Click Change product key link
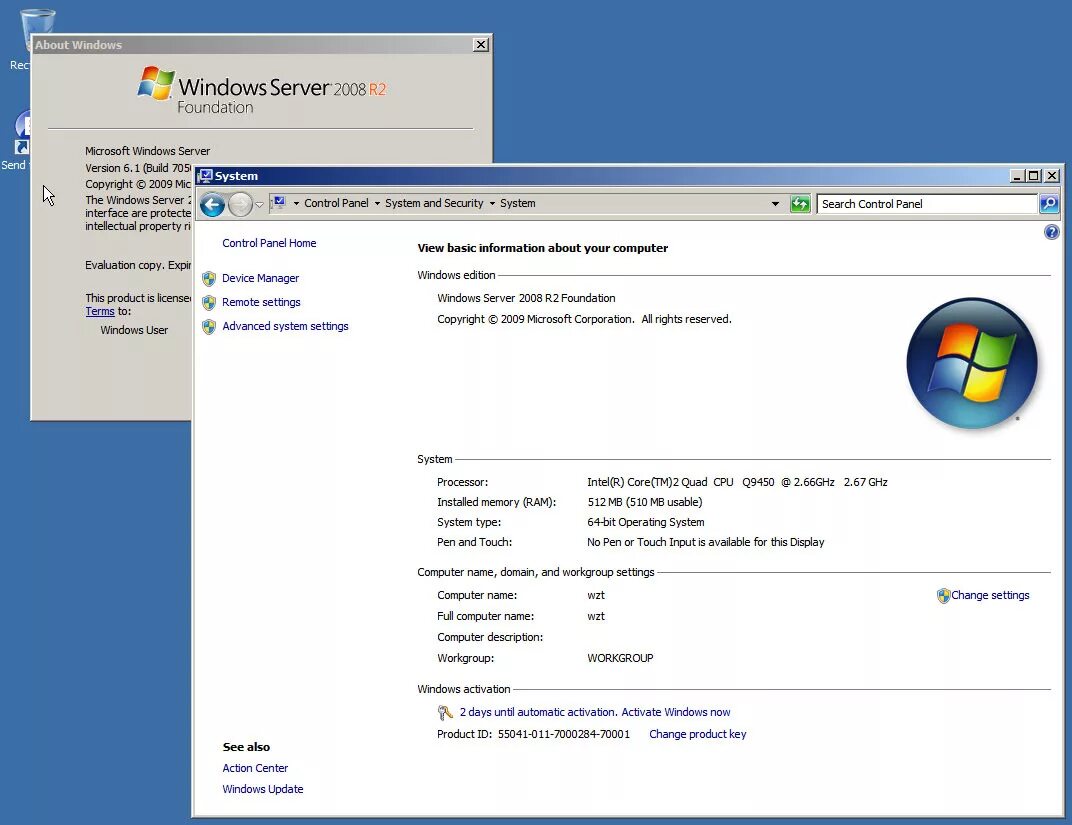The width and height of the screenshot is (1072, 825). pos(697,734)
